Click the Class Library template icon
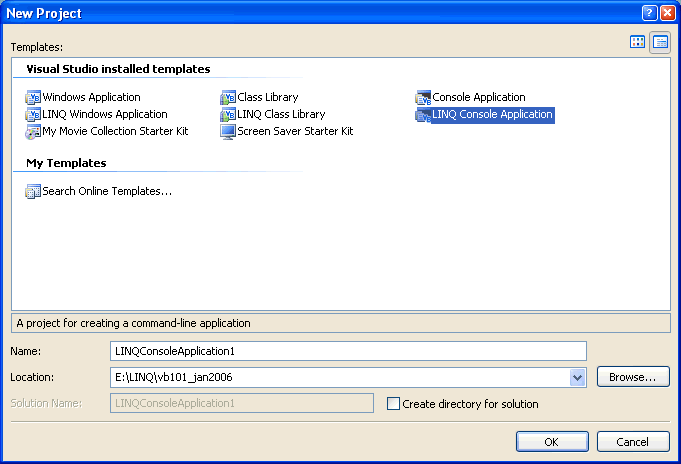The image size is (681, 464). tap(228, 97)
